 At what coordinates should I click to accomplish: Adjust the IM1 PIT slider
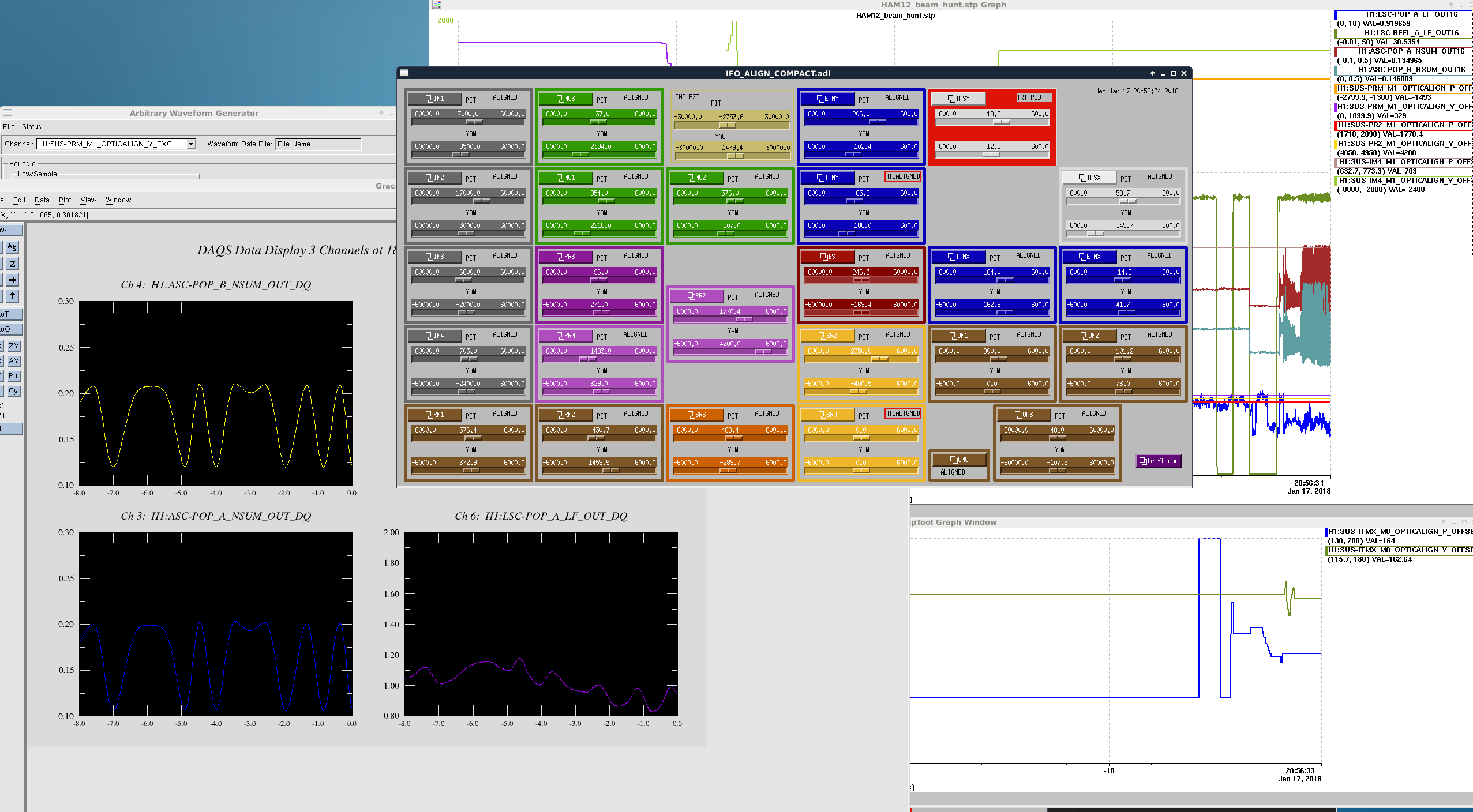coord(468,122)
